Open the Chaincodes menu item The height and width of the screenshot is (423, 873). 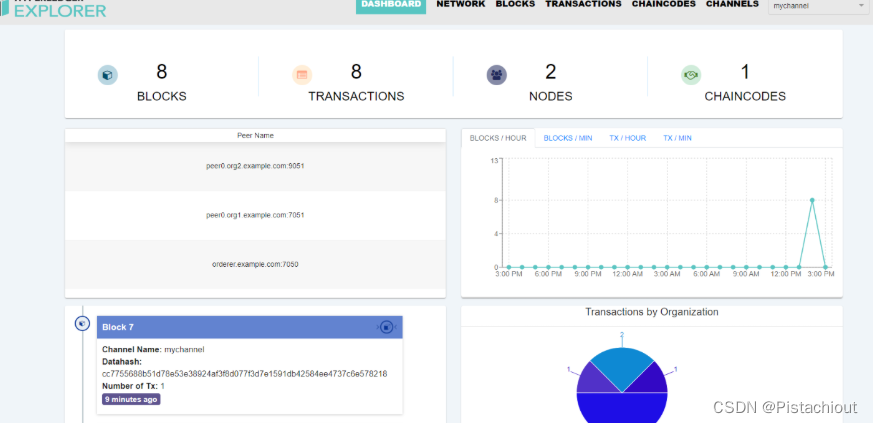tap(664, 4)
